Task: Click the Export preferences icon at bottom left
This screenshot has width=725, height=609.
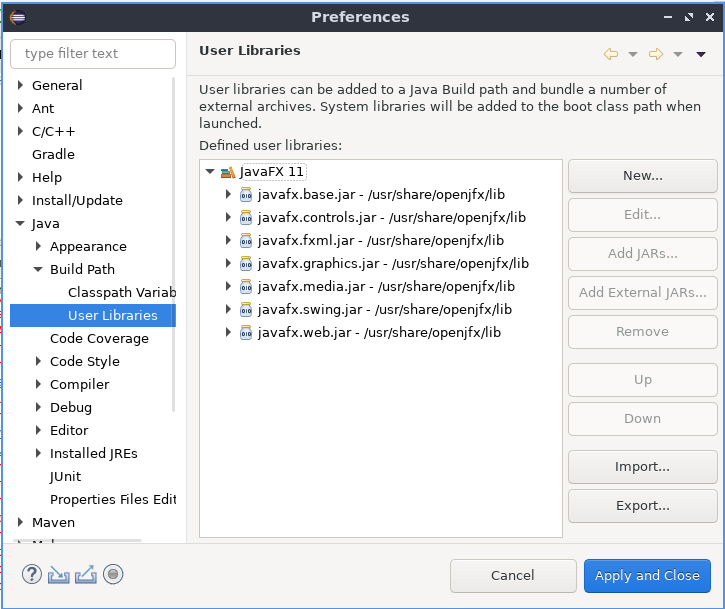Action: [x=86, y=574]
